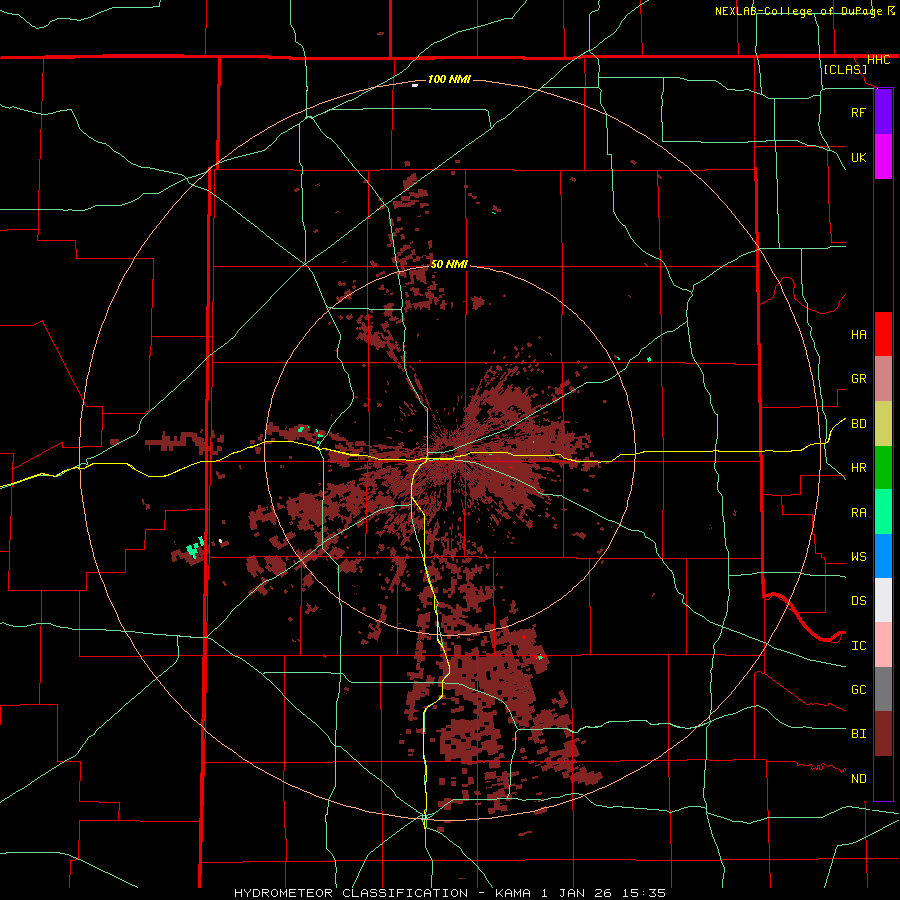Click the brown BI legend swatch
This screenshot has height=900, width=900.
(x=883, y=734)
